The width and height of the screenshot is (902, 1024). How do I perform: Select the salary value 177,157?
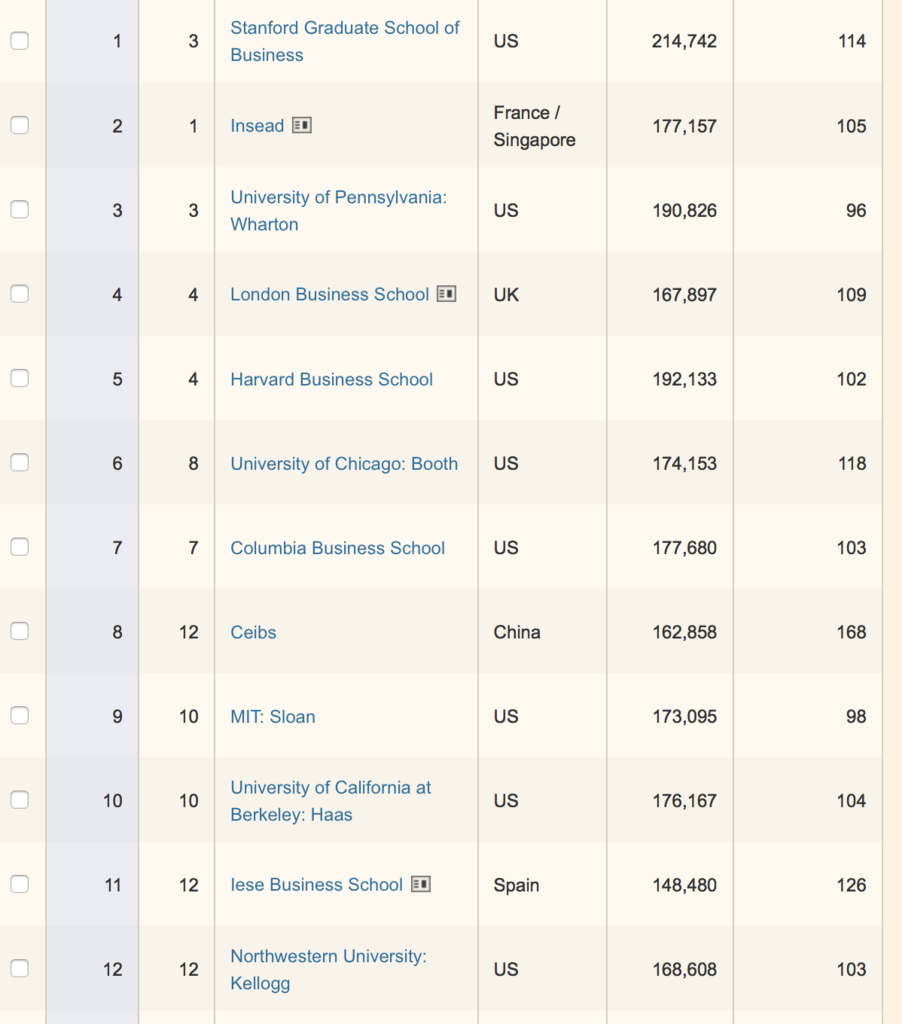tap(685, 126)
